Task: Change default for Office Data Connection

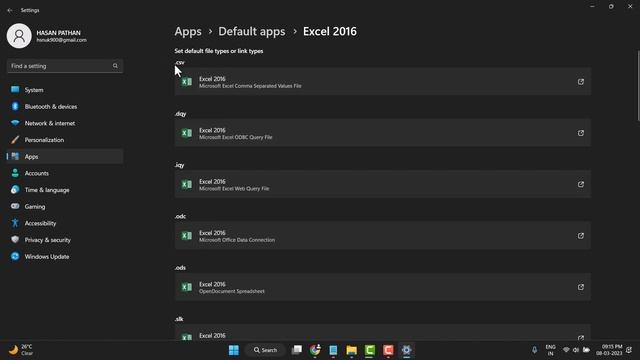Action: click(x=382, y=236)
